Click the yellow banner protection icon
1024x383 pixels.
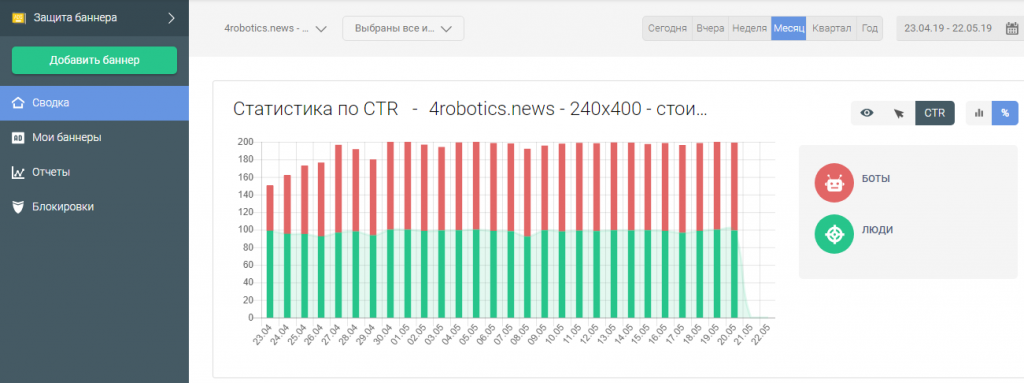(x=19, y=18)
